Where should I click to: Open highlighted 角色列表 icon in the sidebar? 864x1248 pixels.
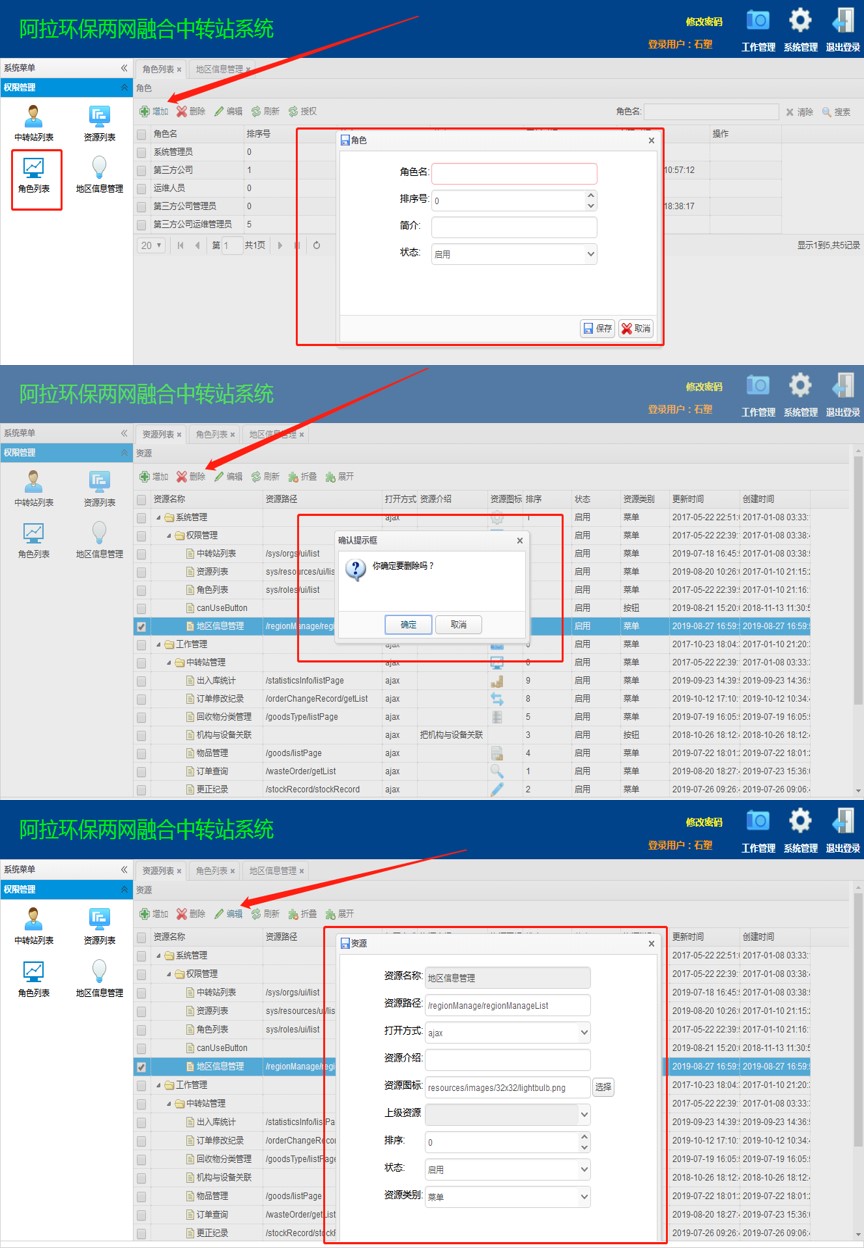click(x=34, y=177)
